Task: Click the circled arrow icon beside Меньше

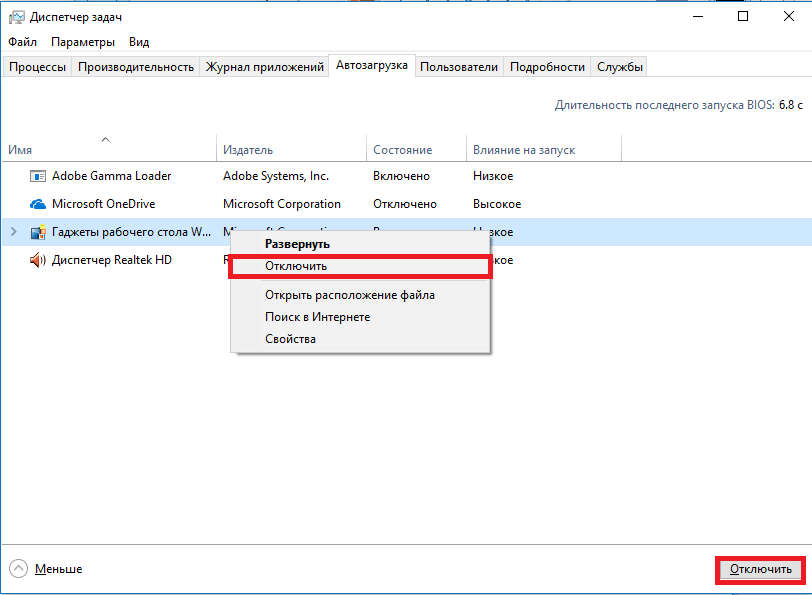Action: (19, 569)
